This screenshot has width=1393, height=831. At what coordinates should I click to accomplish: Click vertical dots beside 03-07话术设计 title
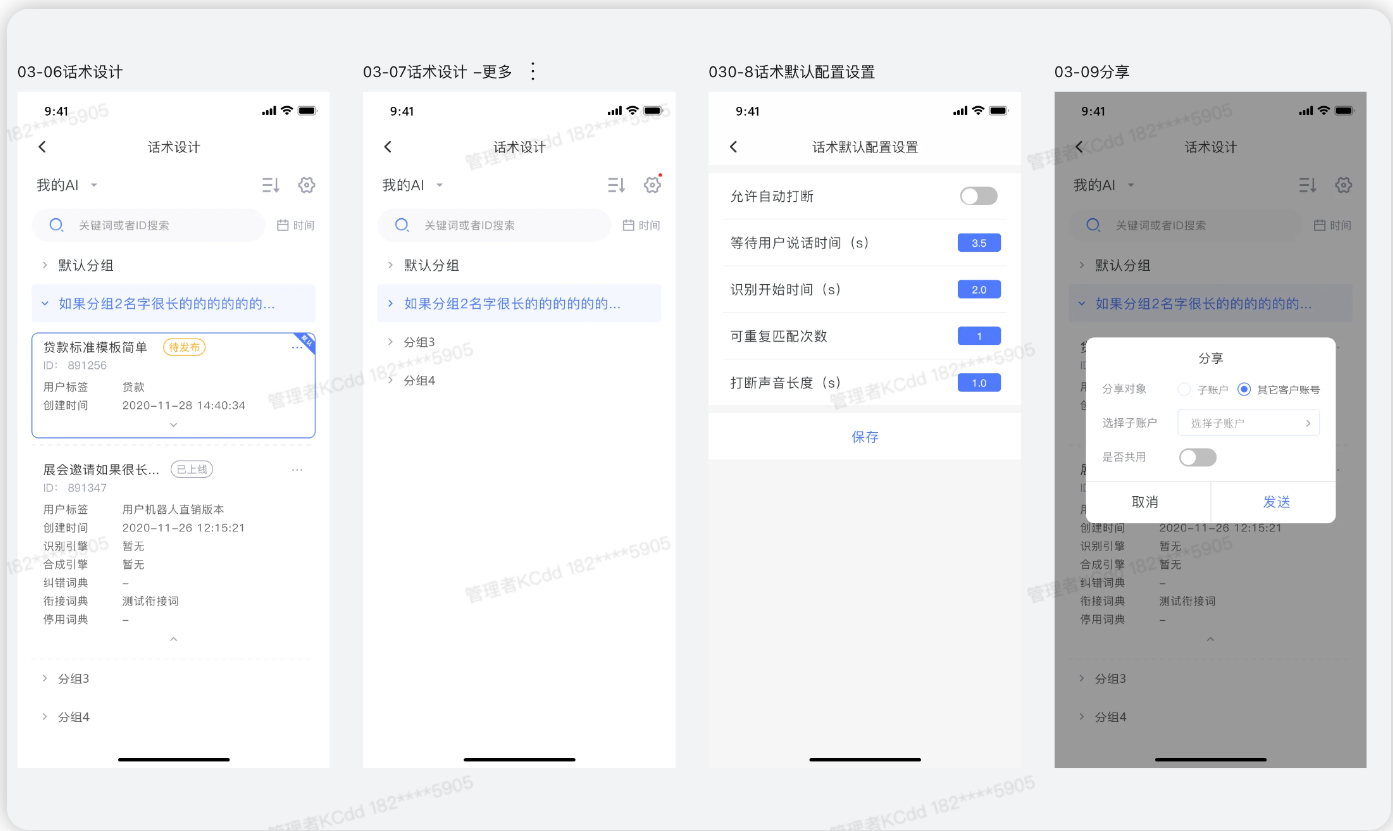tap(532, 71)
